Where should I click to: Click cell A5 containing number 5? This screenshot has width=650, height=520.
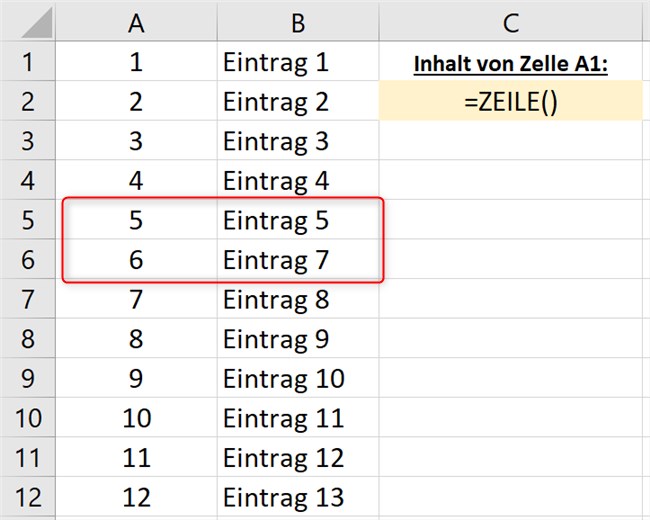tap(136, 220)
